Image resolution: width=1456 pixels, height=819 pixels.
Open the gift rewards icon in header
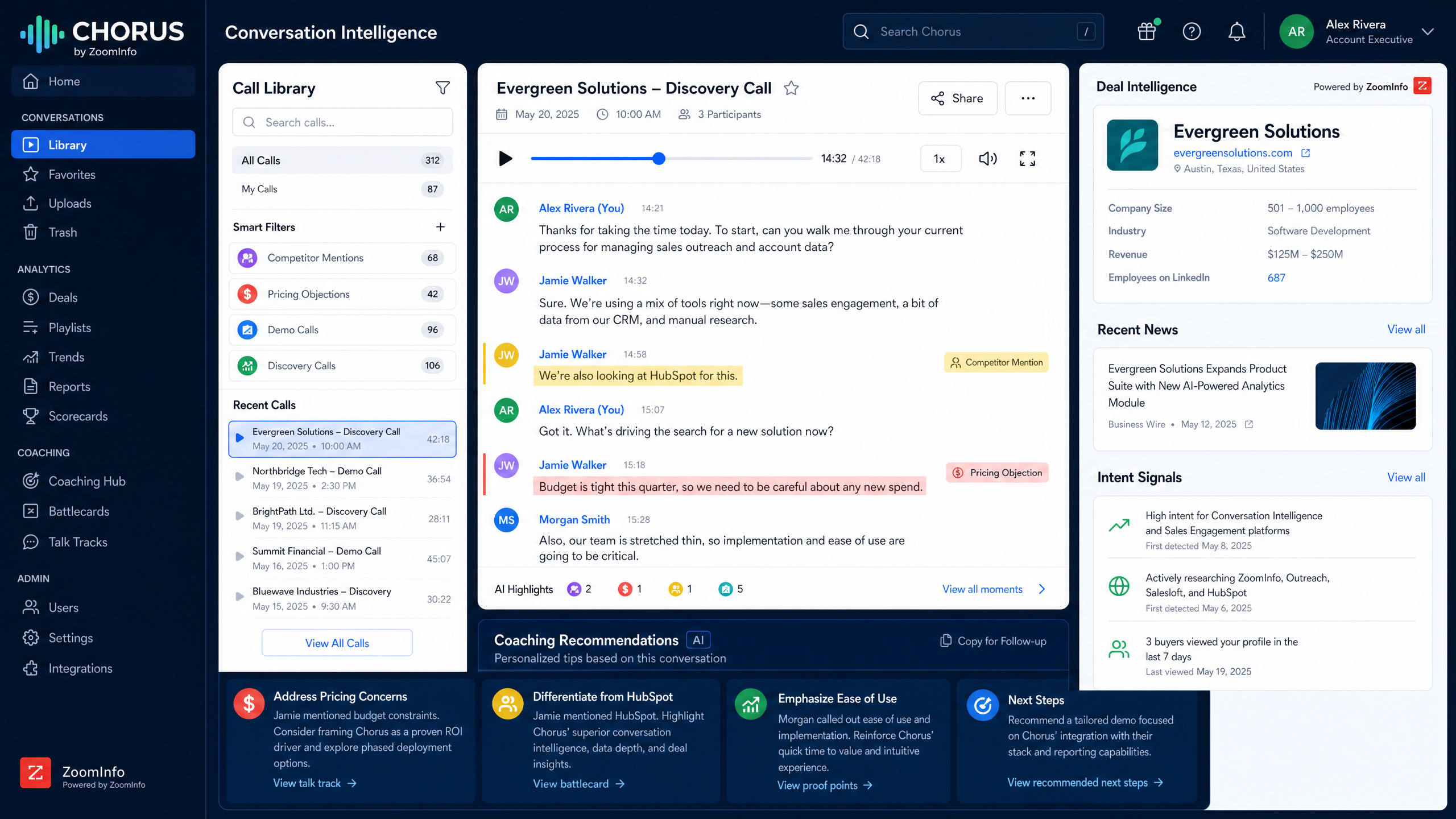tap(1147, 31)
